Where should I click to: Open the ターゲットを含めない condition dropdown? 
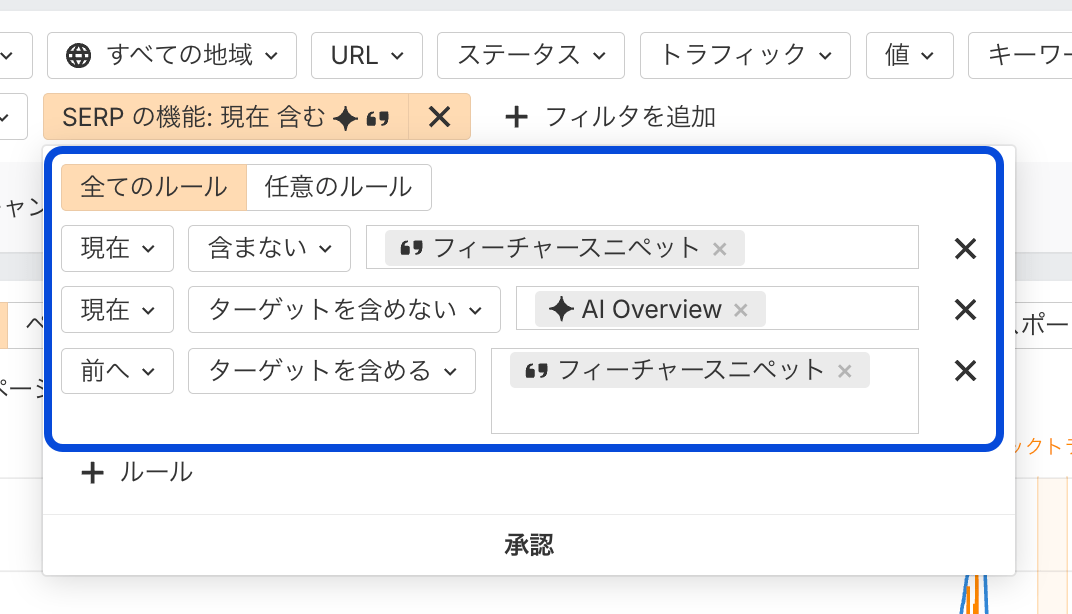pyautogui.click(x=344, y=310)
